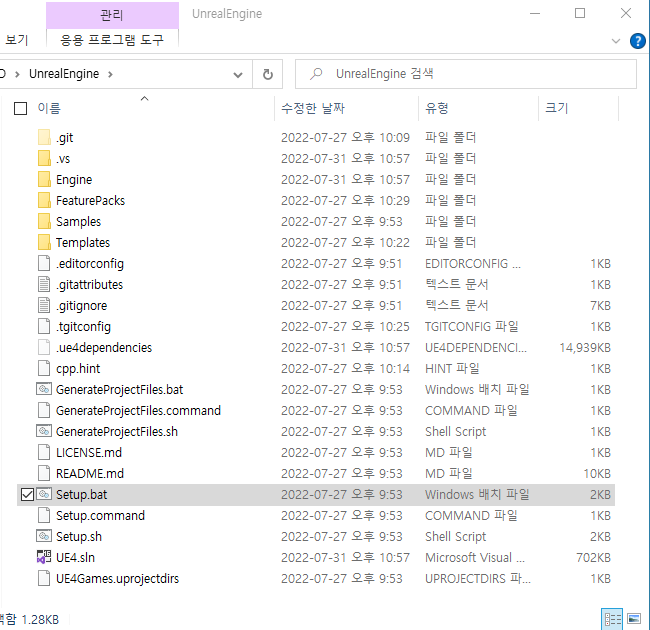Click the 702KB size value

pos(593,557)
